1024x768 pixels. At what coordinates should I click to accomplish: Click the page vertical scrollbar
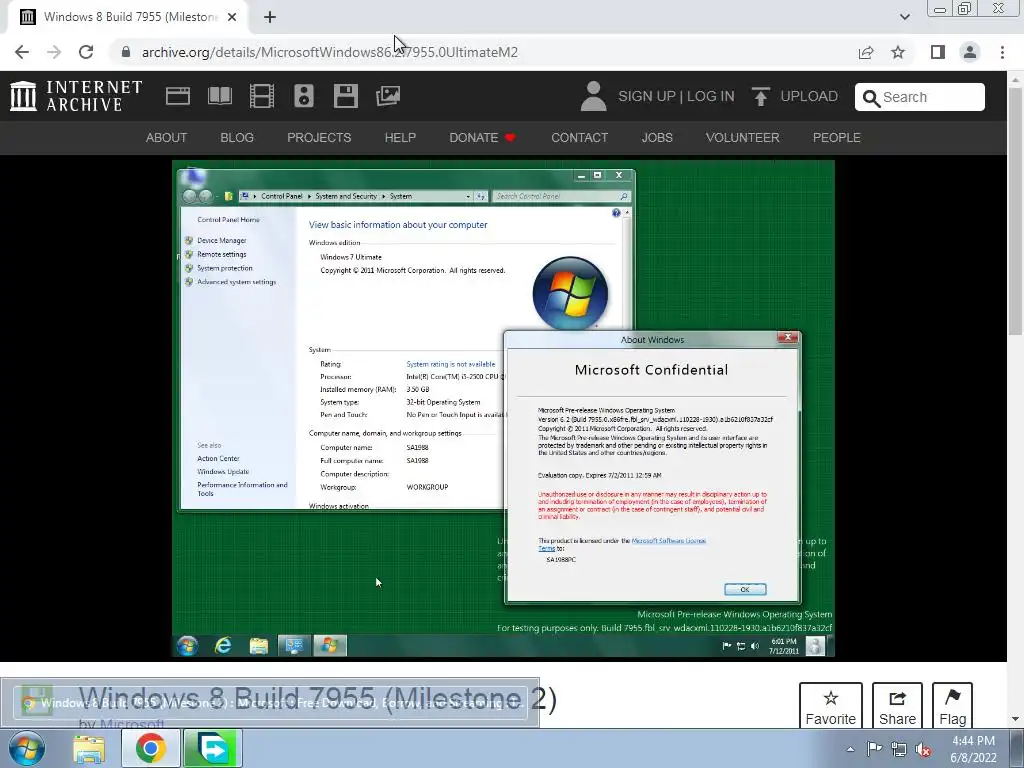point(1015,212)
